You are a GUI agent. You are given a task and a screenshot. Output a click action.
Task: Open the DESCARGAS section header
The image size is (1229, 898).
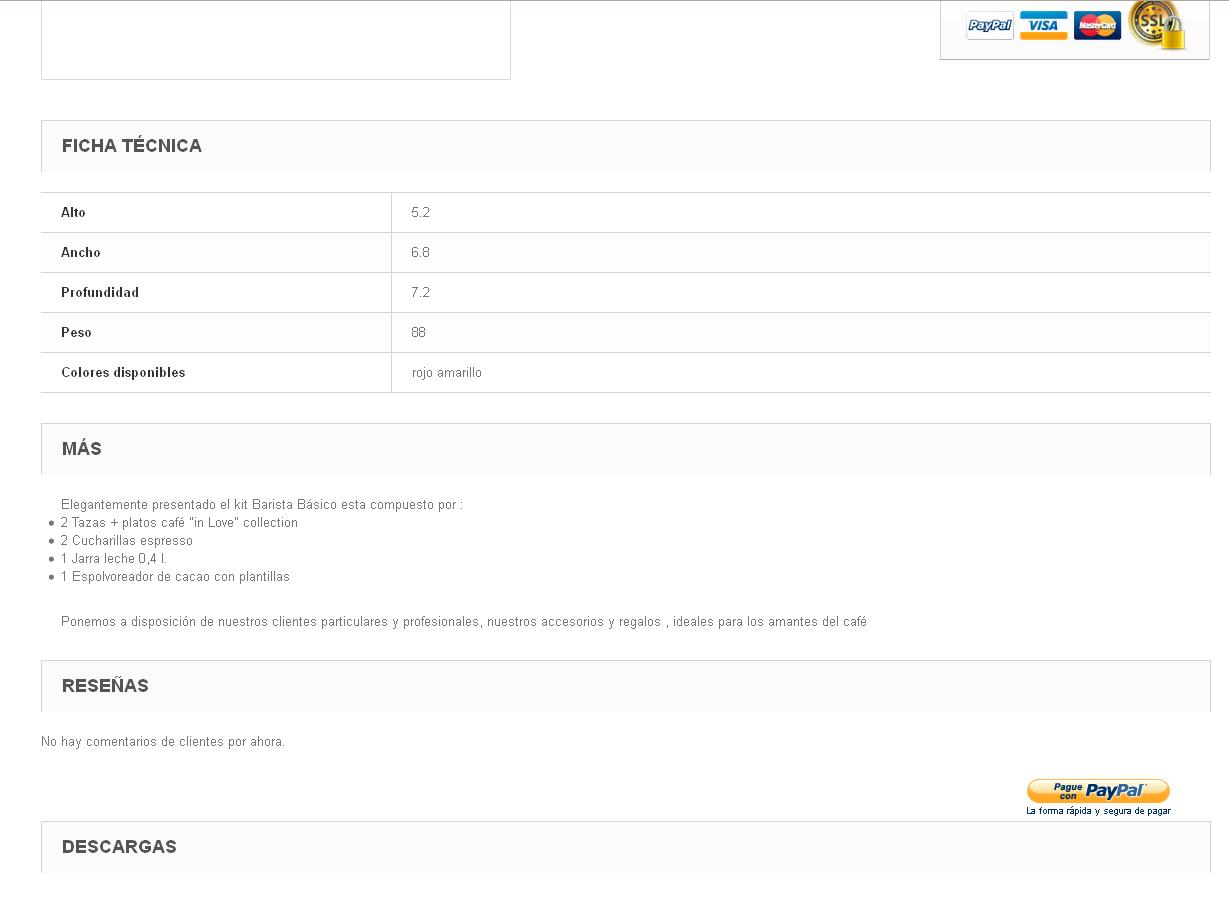[x=626, y=847]
